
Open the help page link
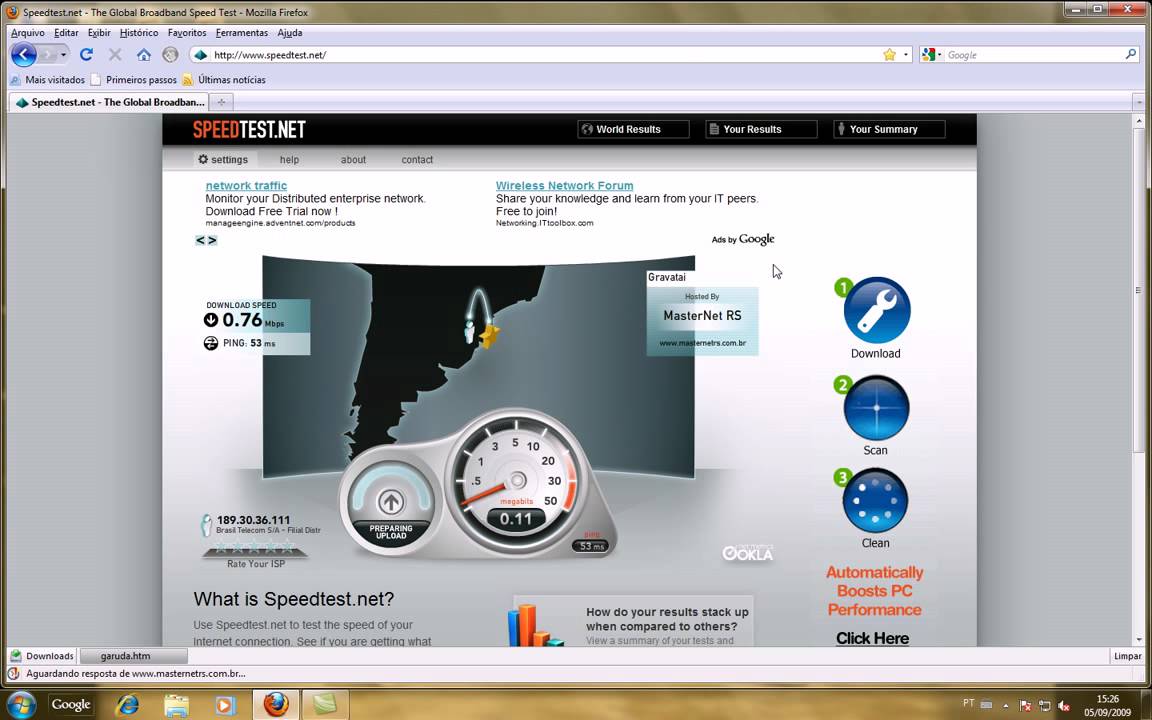pyautogui.click(x=289, y=159)
